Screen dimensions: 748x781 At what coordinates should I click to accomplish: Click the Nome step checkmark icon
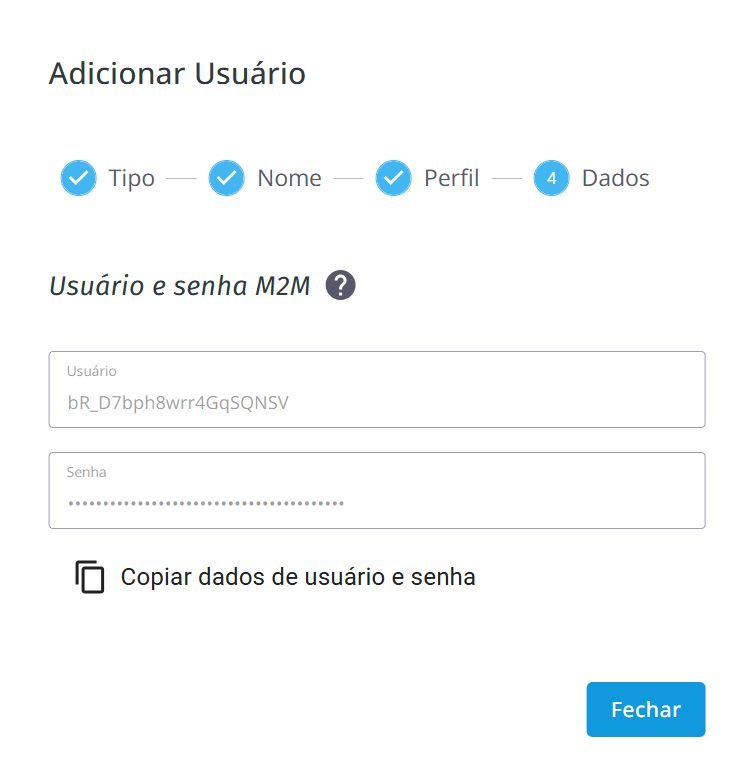click(226, 178)
